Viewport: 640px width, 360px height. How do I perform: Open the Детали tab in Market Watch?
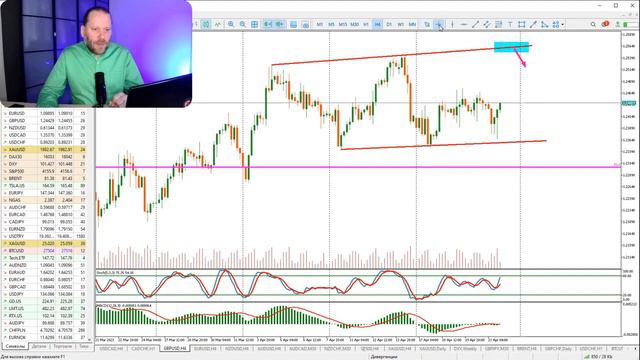click(39, 346)
